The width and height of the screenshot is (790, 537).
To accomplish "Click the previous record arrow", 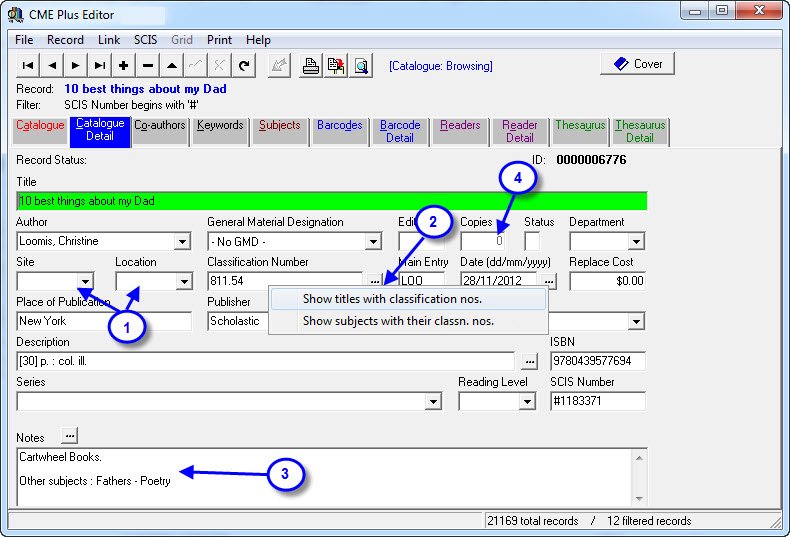I will coord(52,66).
